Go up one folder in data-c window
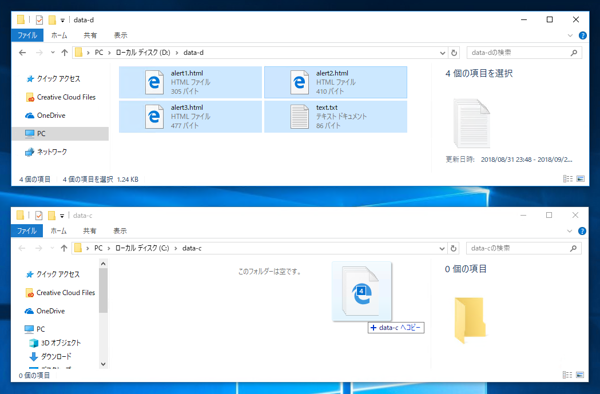The height and width of the screenshot is (394, 600). [x=64, y=248]
